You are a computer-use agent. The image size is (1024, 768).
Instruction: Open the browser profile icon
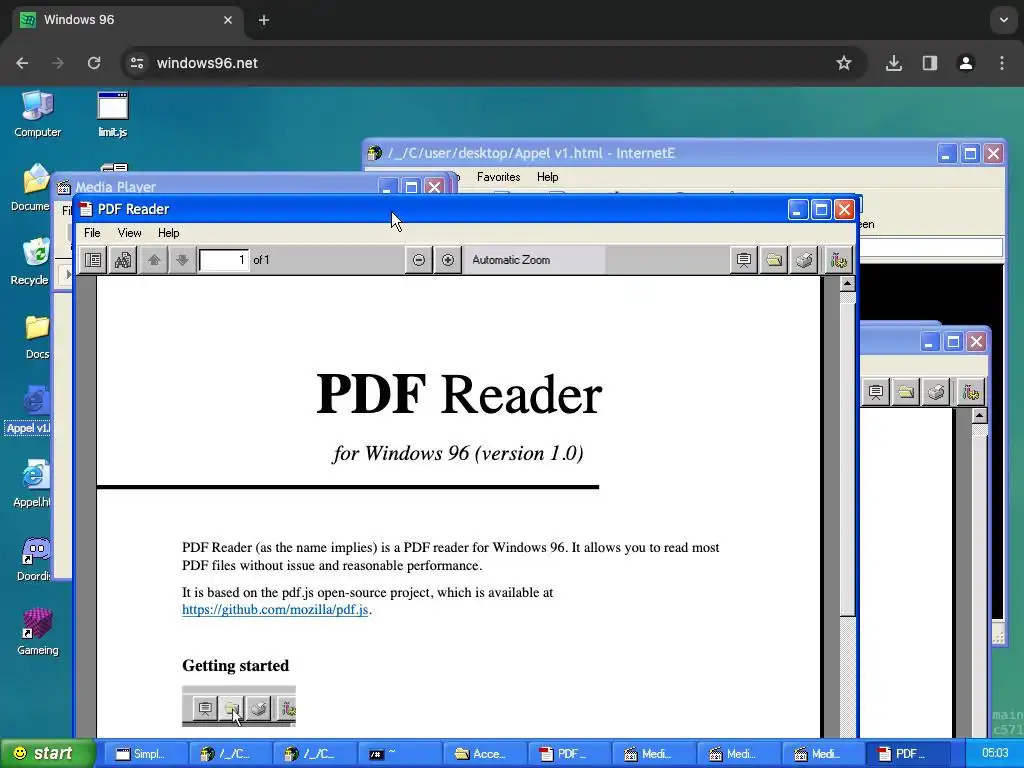coord(966,63)
